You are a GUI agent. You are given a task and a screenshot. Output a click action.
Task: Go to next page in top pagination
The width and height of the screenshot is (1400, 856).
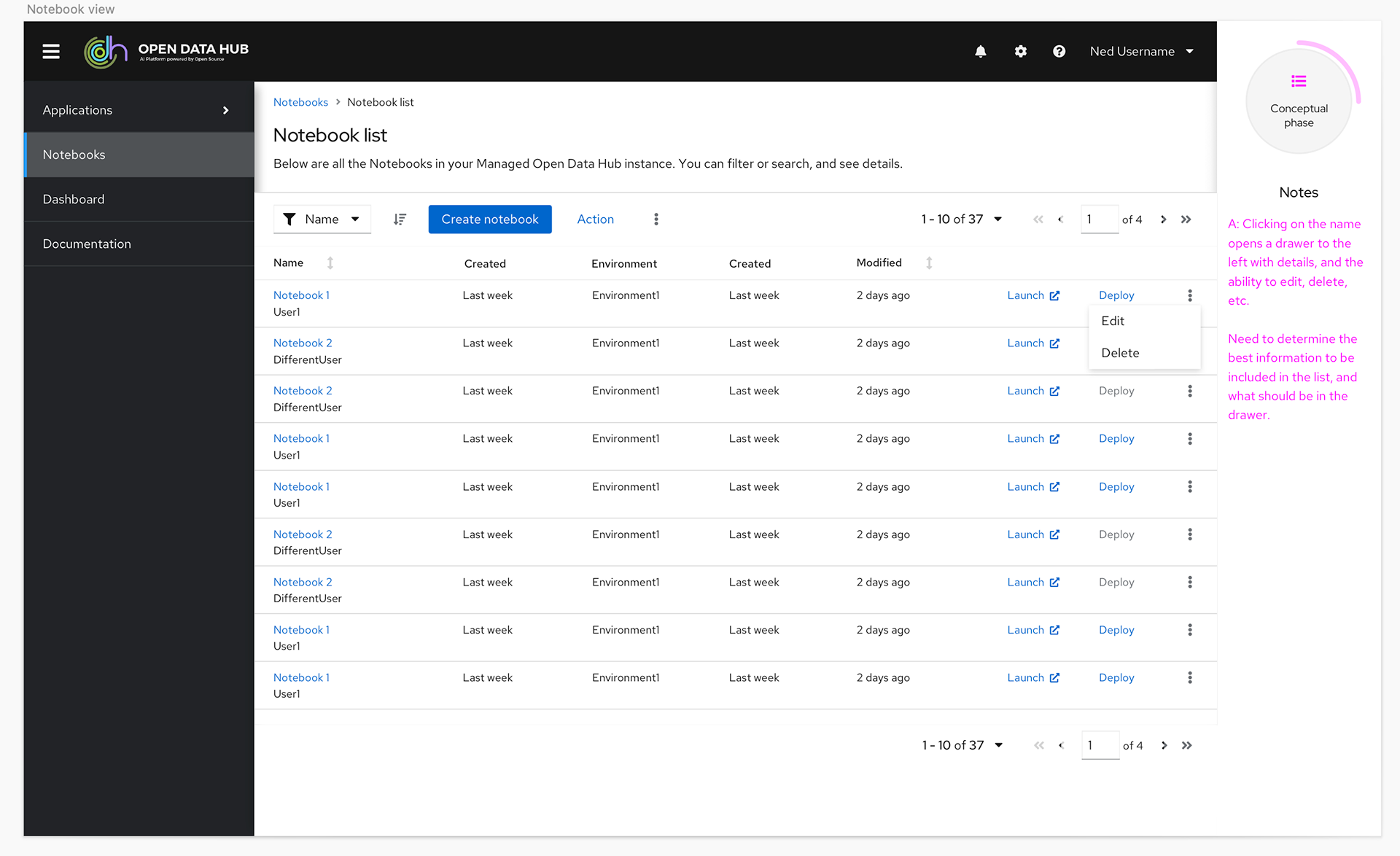(x=1164, y=219)
